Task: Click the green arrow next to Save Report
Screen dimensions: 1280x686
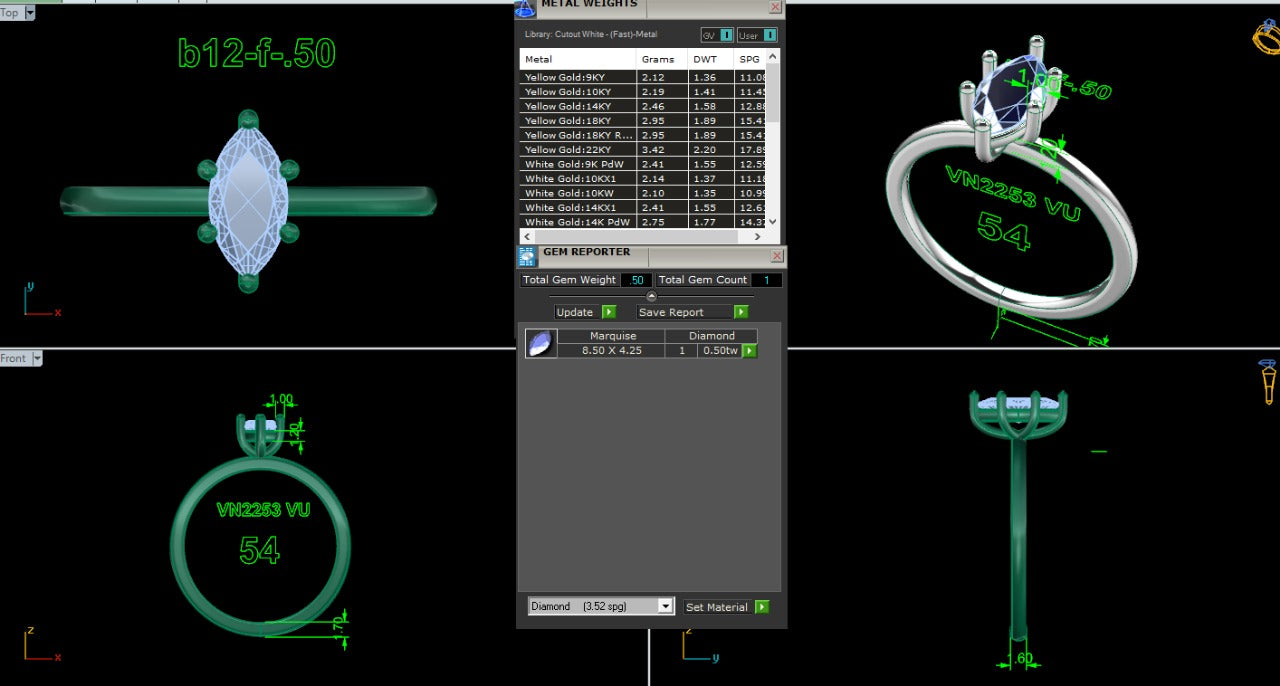Action: (741, 312)
